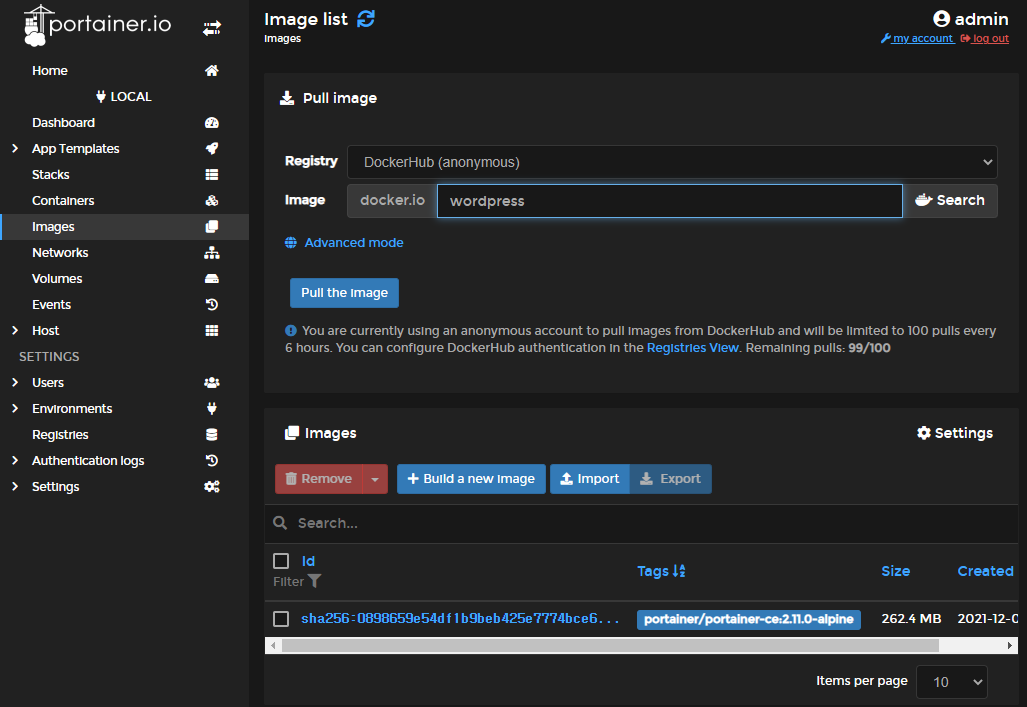Expand the App Templates chevron
The height and width of the screenshot is (707, 1027).
15,149
